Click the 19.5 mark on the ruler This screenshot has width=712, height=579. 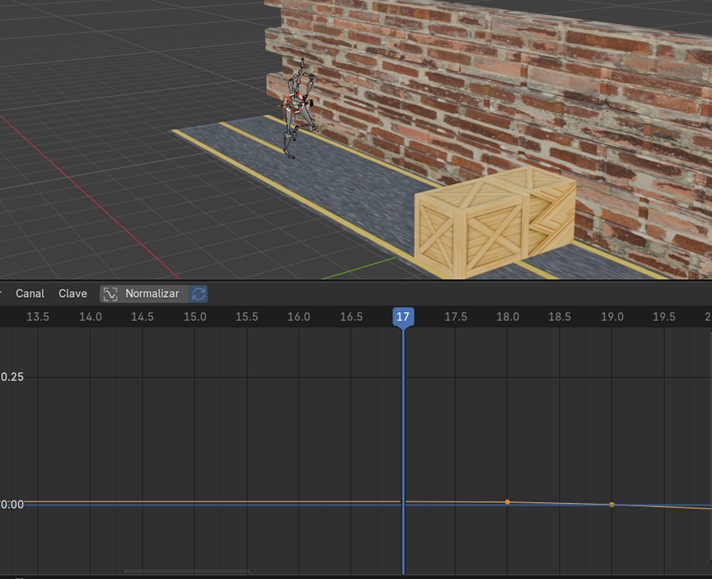(x=664, y=317)
